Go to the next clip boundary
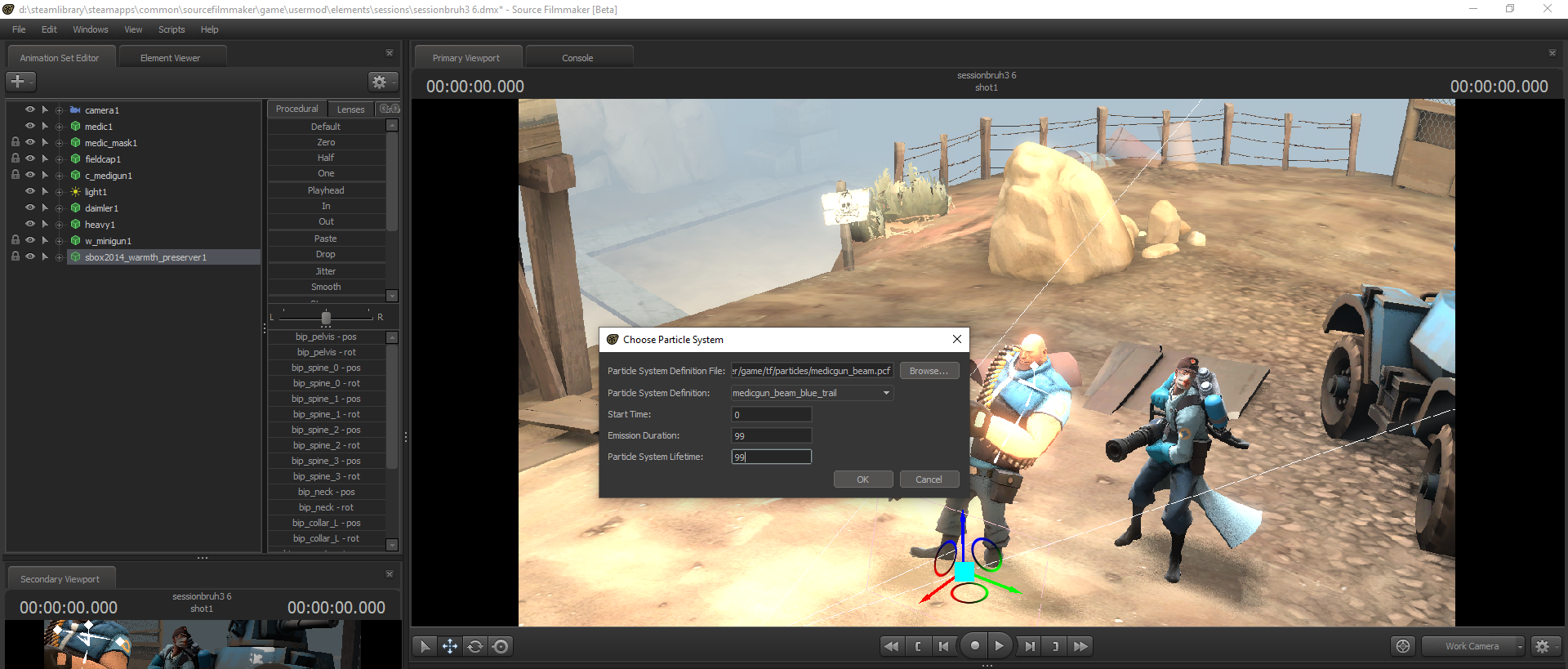This screenshot has width=1568, height=669. [1055, 646]
